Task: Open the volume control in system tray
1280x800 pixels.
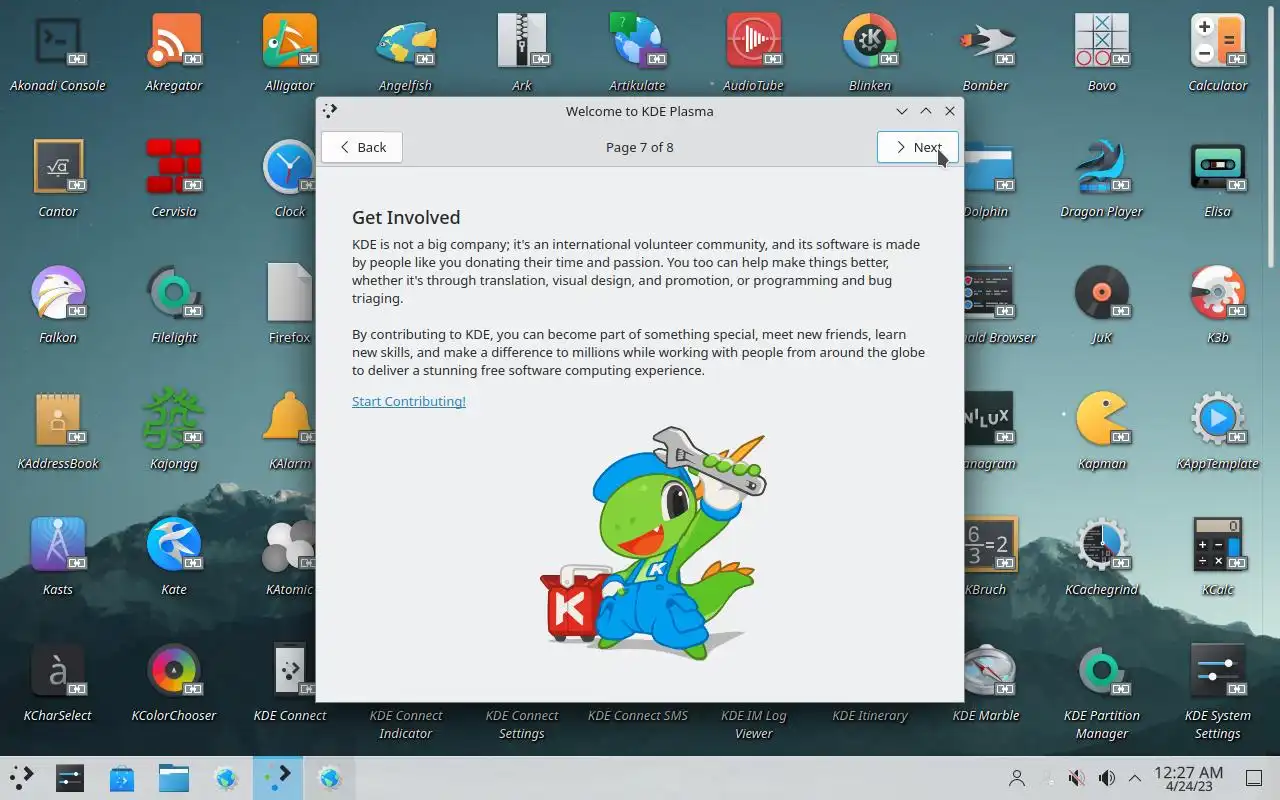Action: point(1106,778)
